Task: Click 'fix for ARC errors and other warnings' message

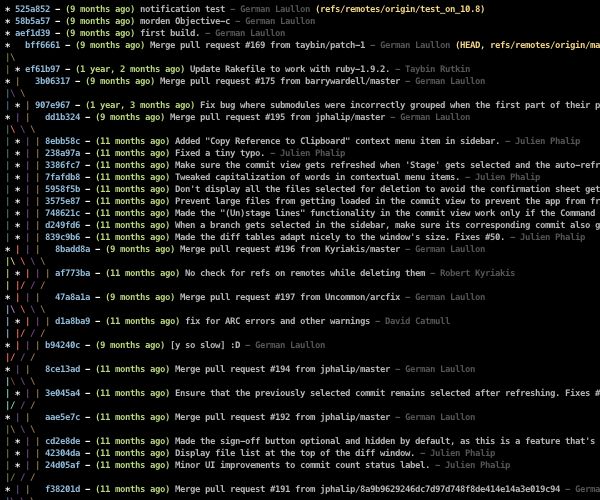Action: [x=277, y=321]
